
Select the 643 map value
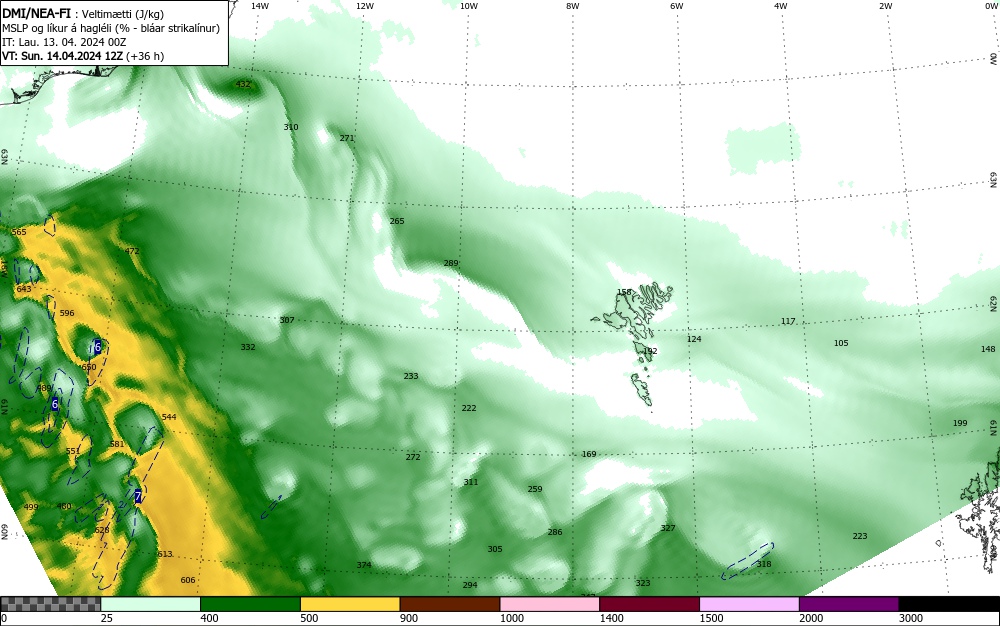point(24,289)
